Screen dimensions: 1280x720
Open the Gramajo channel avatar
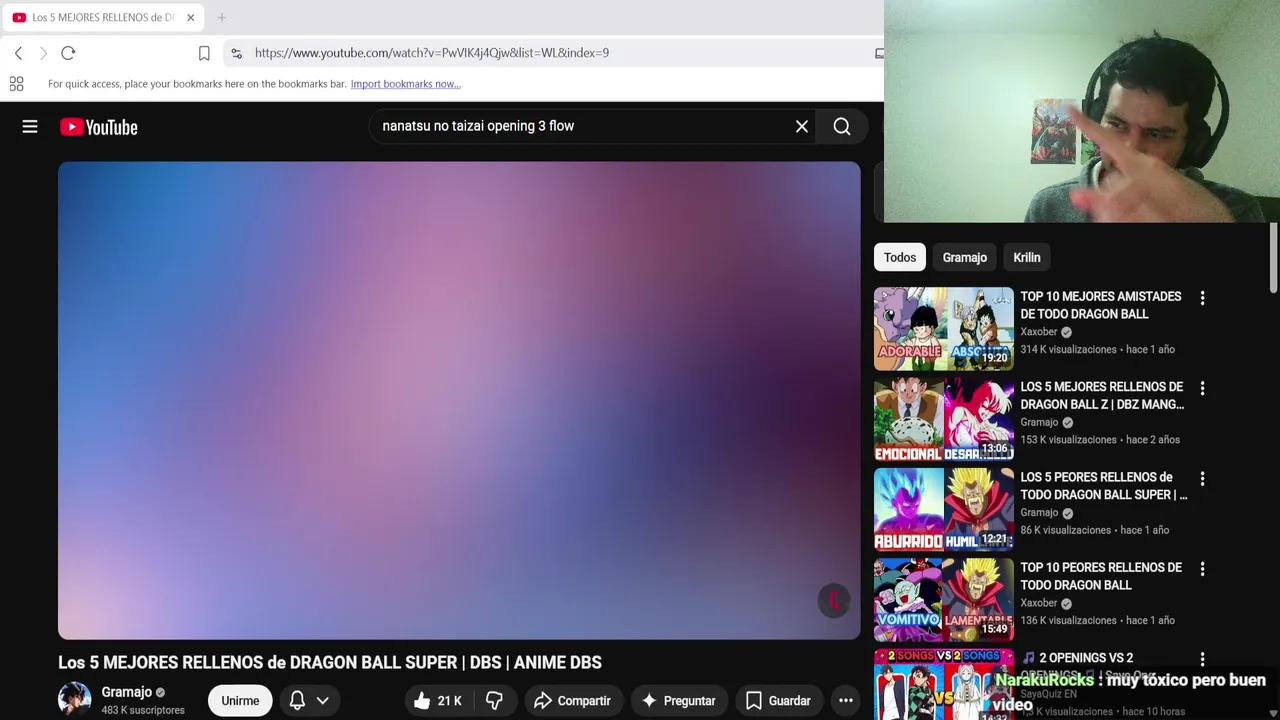(74, 699)
